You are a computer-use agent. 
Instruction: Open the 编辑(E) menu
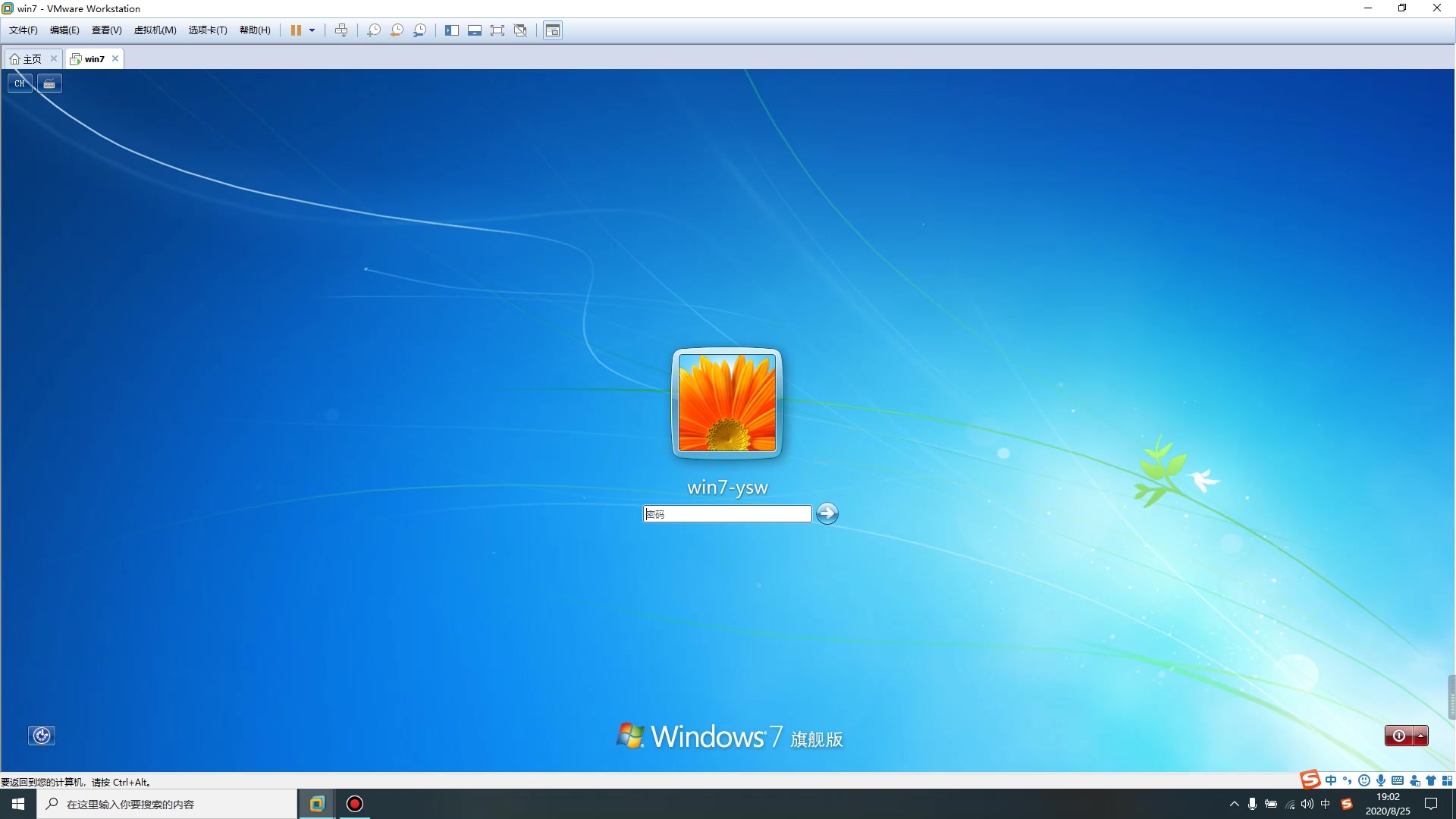click(64, 30)
